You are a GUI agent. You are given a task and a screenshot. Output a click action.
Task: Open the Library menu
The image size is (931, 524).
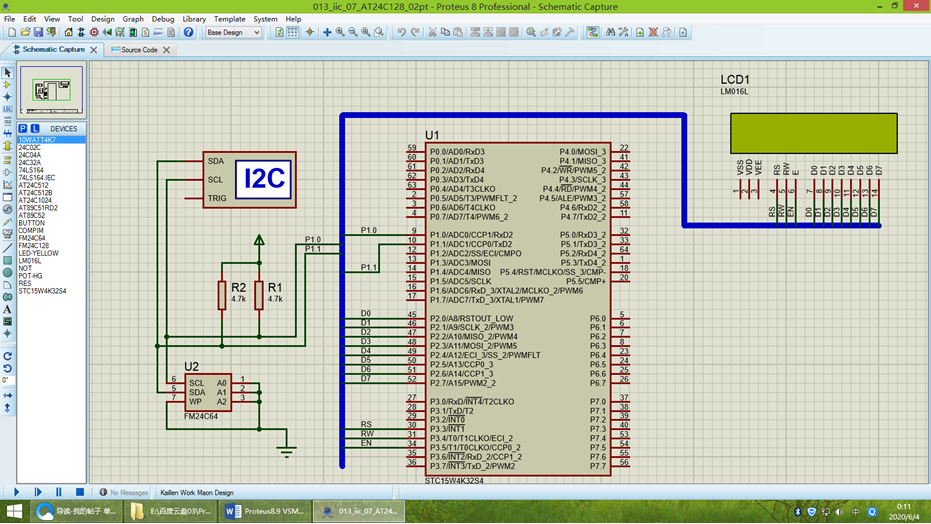pyautogui.click(x=194, y=19)
